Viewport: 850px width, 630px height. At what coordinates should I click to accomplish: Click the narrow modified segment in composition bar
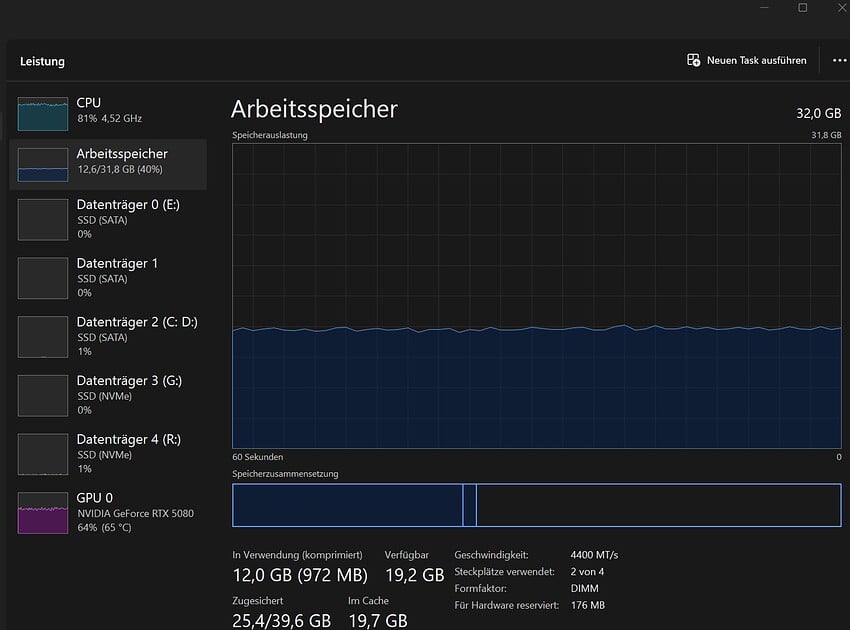click(469, 505)
